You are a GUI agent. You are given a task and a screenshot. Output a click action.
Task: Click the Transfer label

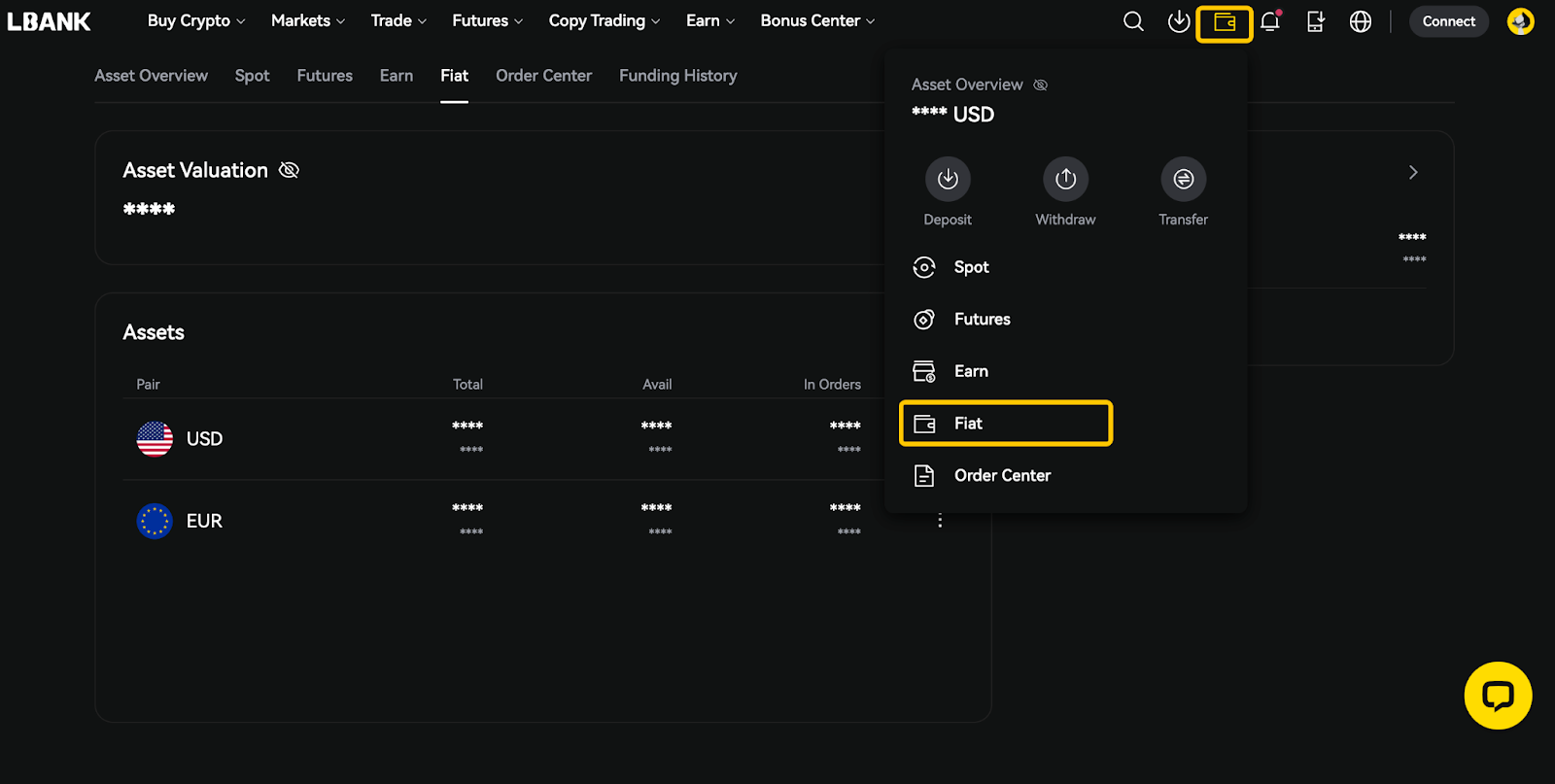[1183, 220]
